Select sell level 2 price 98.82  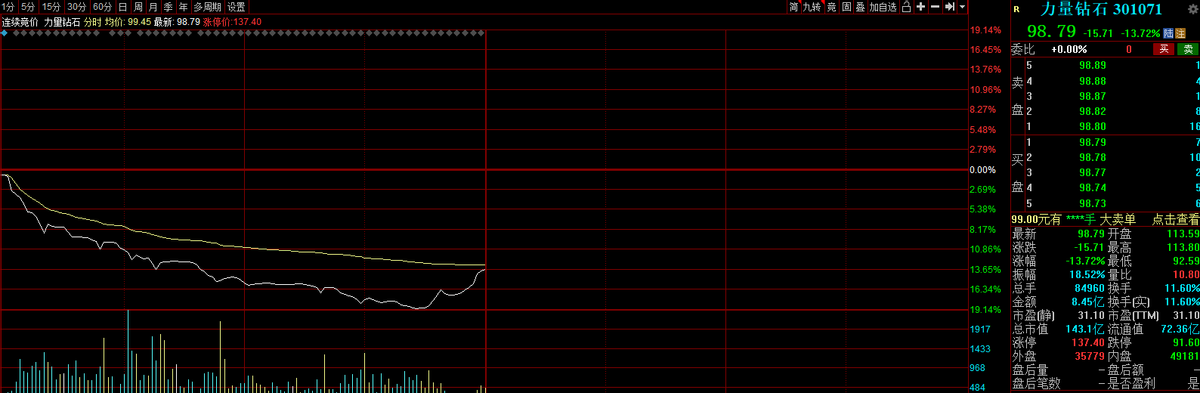coord(1092,111)
